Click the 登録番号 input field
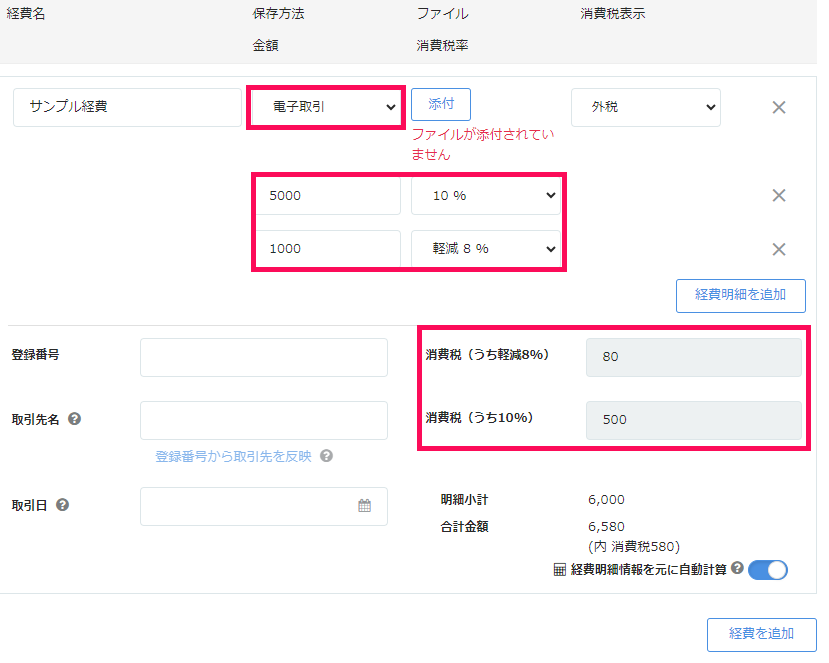 [x=263, y=357]
